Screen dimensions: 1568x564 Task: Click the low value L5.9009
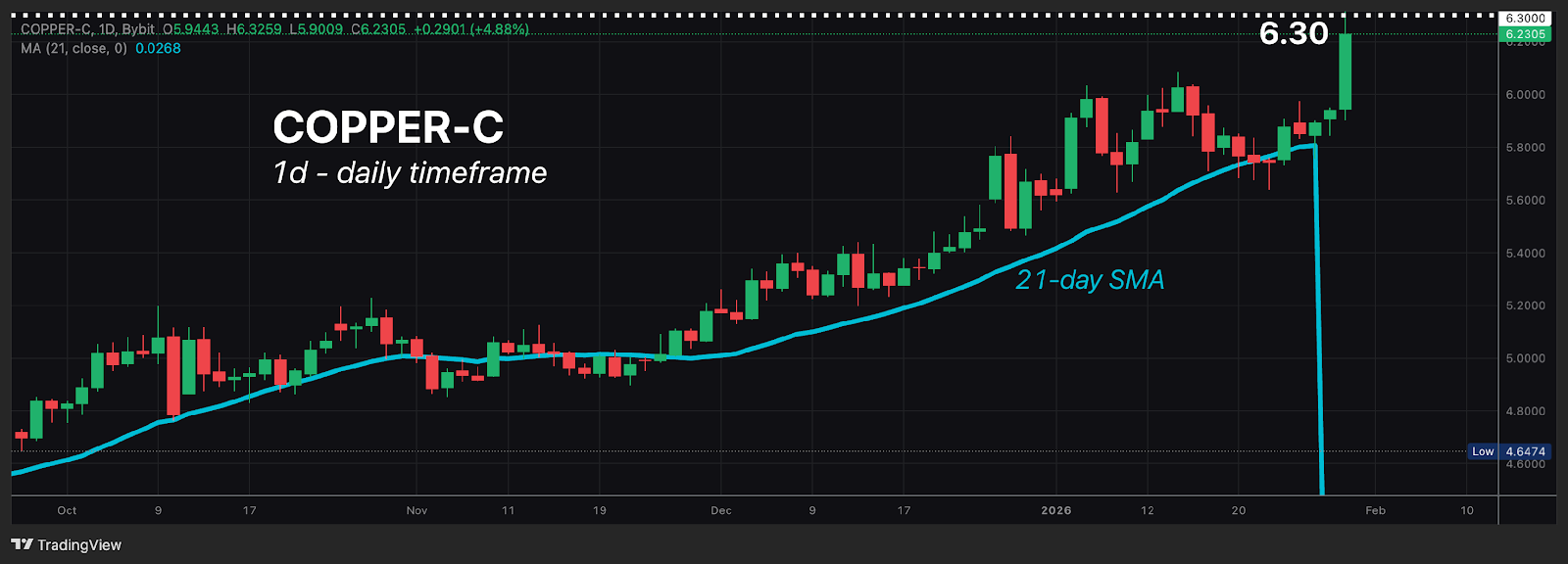tap(317, 29)
